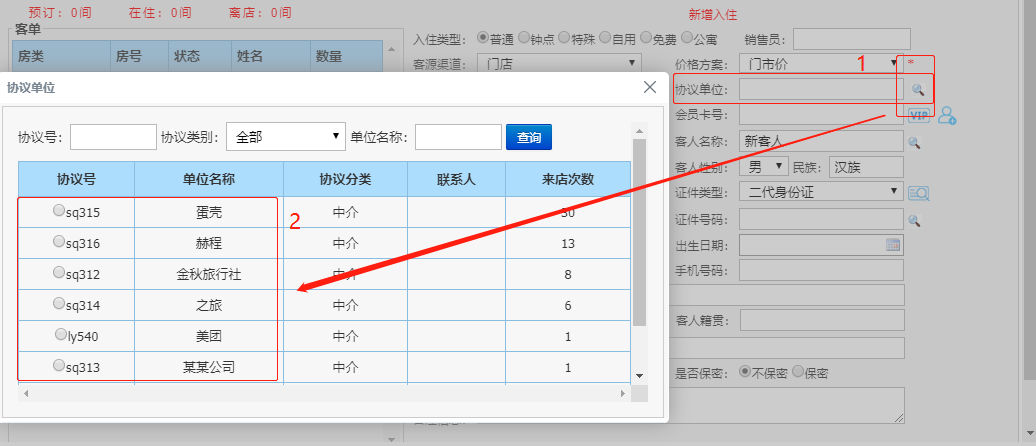Close the 协议单位 dialog with X

650,87
